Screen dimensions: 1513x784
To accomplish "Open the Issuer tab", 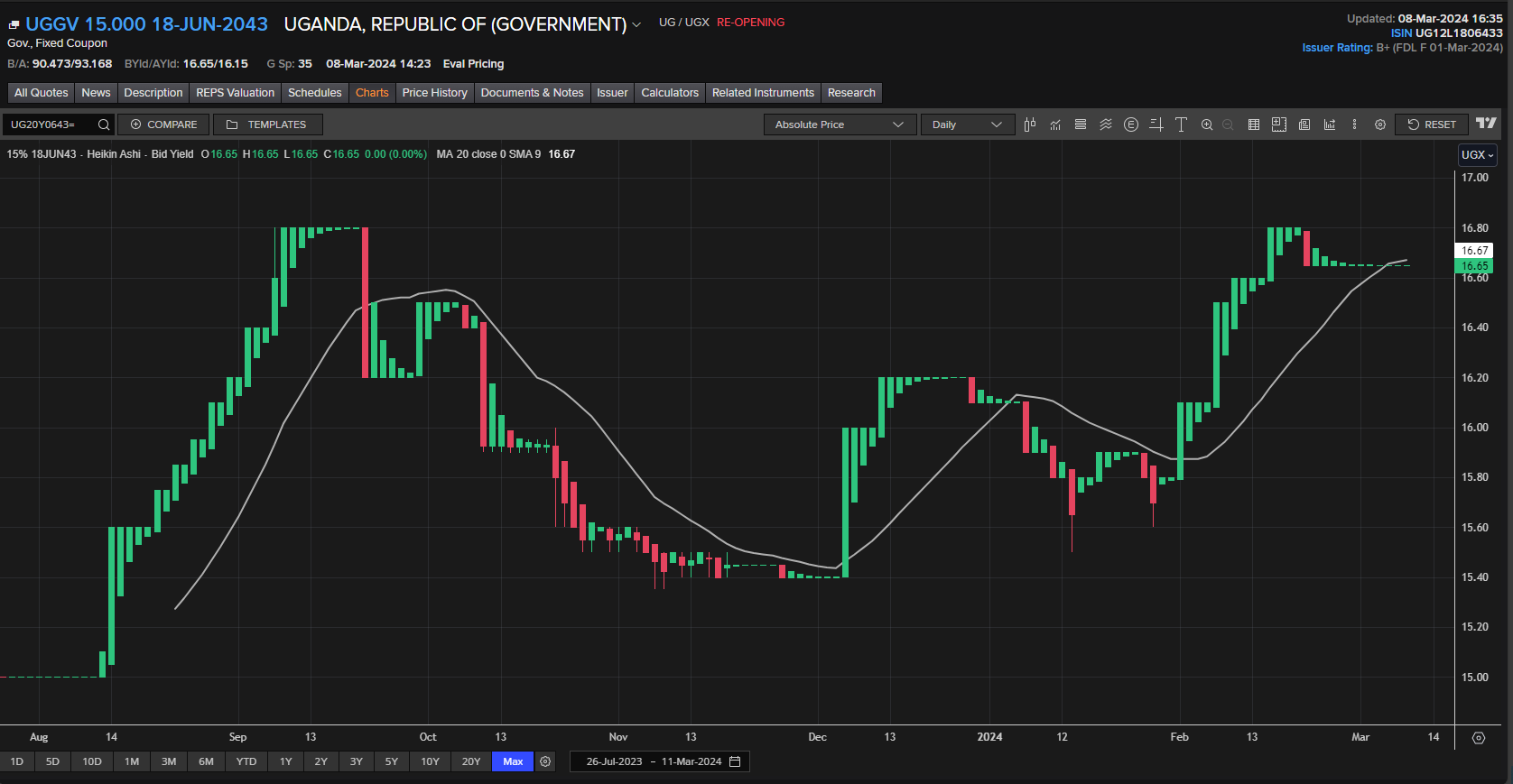I will 612,93.
